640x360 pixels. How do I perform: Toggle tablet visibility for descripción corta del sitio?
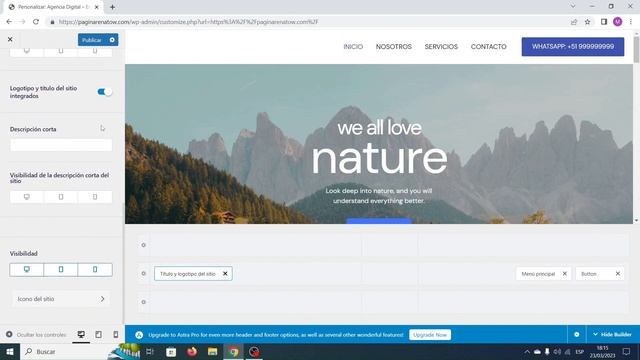point(61,197)
